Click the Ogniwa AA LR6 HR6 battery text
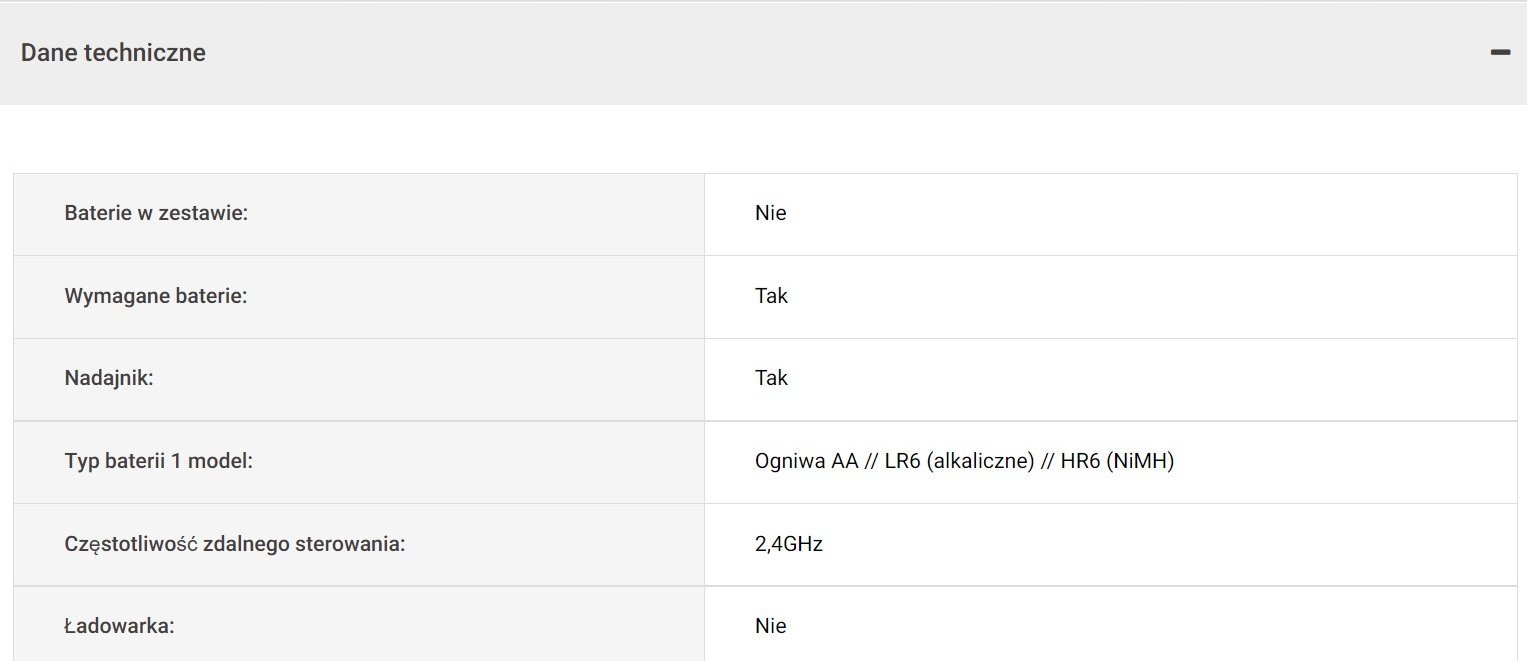 click(964, 462)
